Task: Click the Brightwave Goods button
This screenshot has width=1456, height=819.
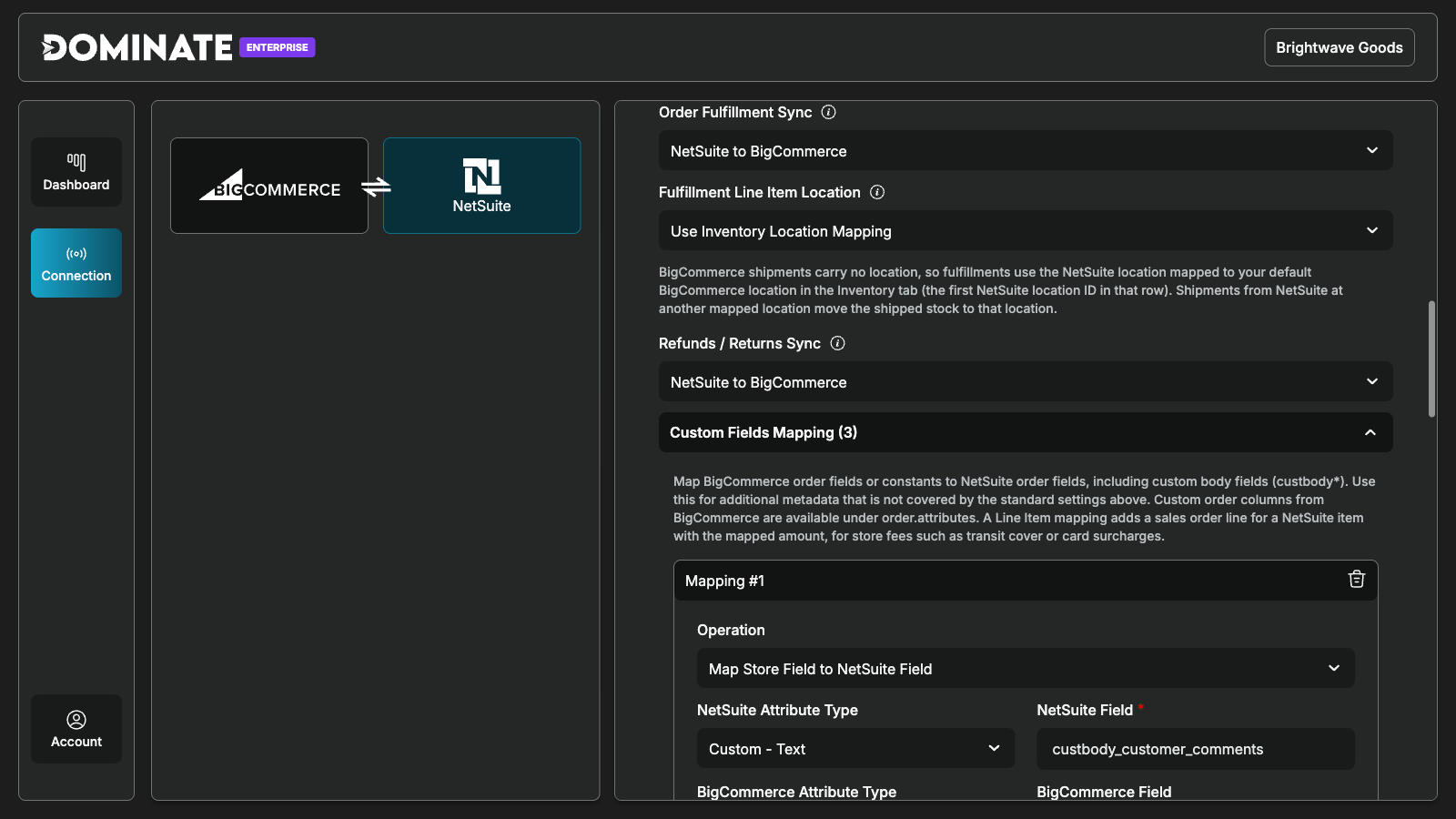Action: click(x=1340, y=47)
